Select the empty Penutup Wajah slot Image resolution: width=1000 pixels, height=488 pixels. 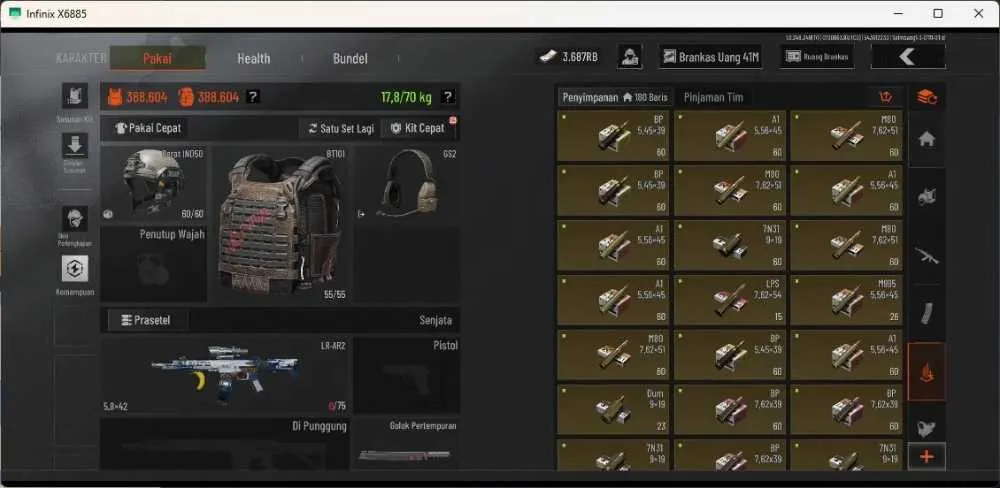153,264
